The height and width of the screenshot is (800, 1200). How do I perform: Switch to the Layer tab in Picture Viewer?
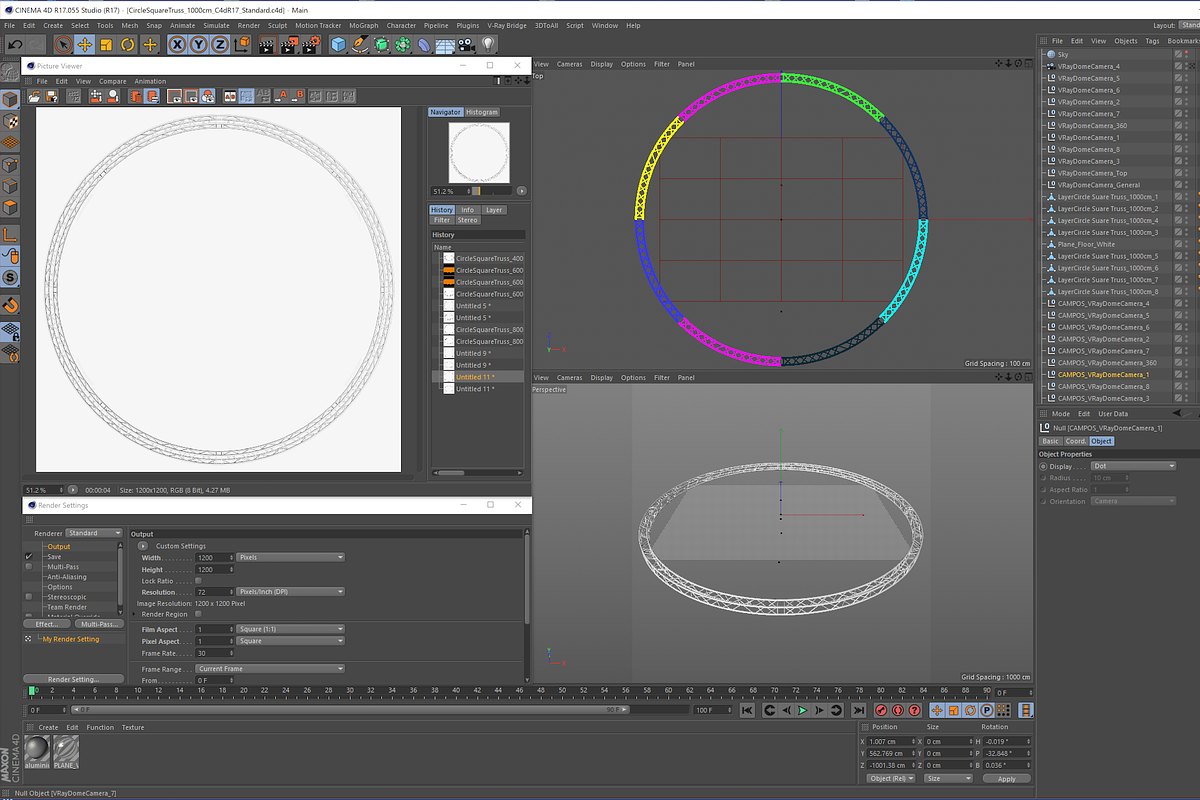pos(494,210)
